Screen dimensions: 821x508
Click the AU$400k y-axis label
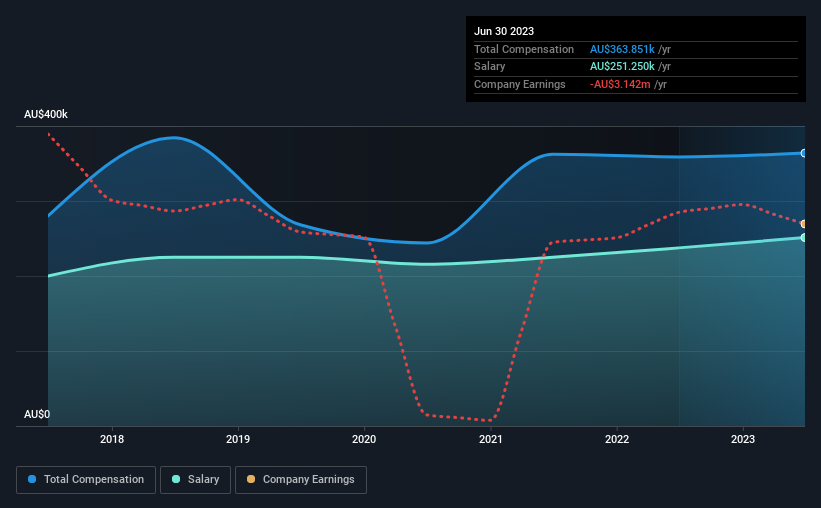pos(46,114)
